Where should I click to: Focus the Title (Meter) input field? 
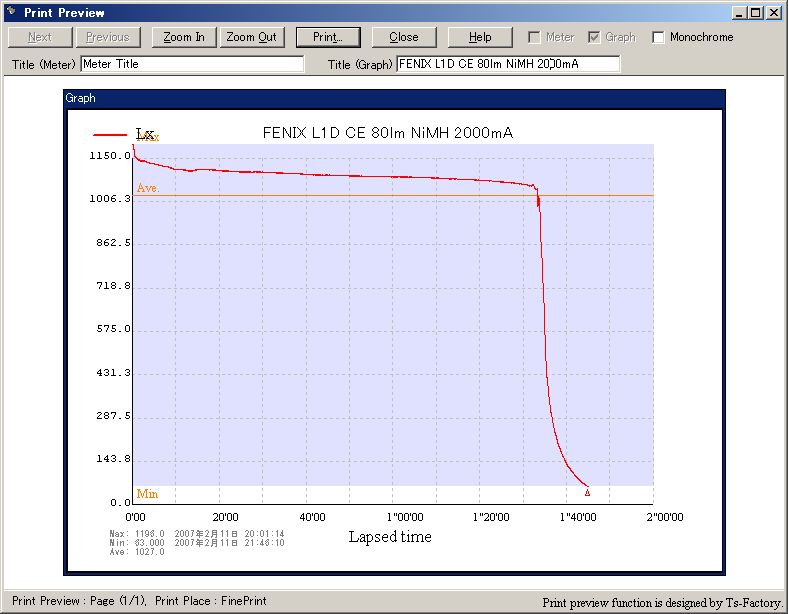(x=192, y=64)
